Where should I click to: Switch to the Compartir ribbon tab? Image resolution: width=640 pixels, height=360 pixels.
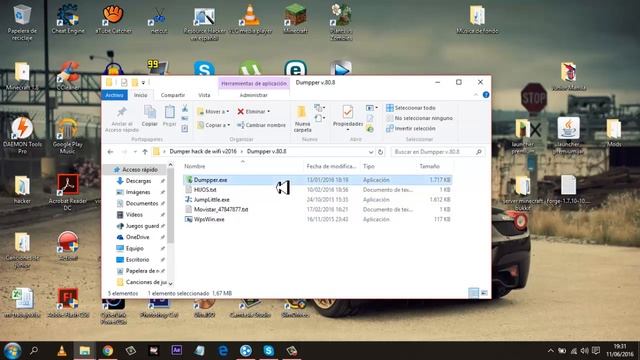coord(173,95)
